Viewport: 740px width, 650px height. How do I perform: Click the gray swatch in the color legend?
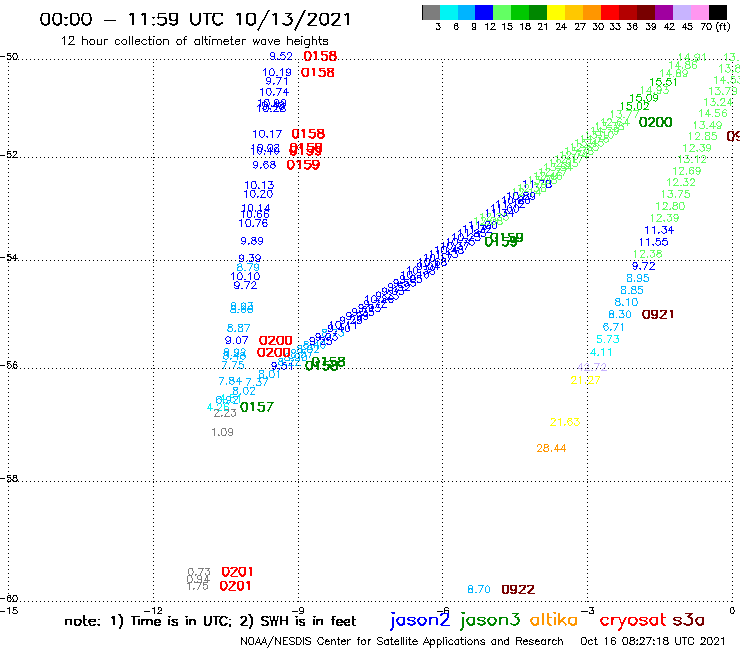(431, 12)
